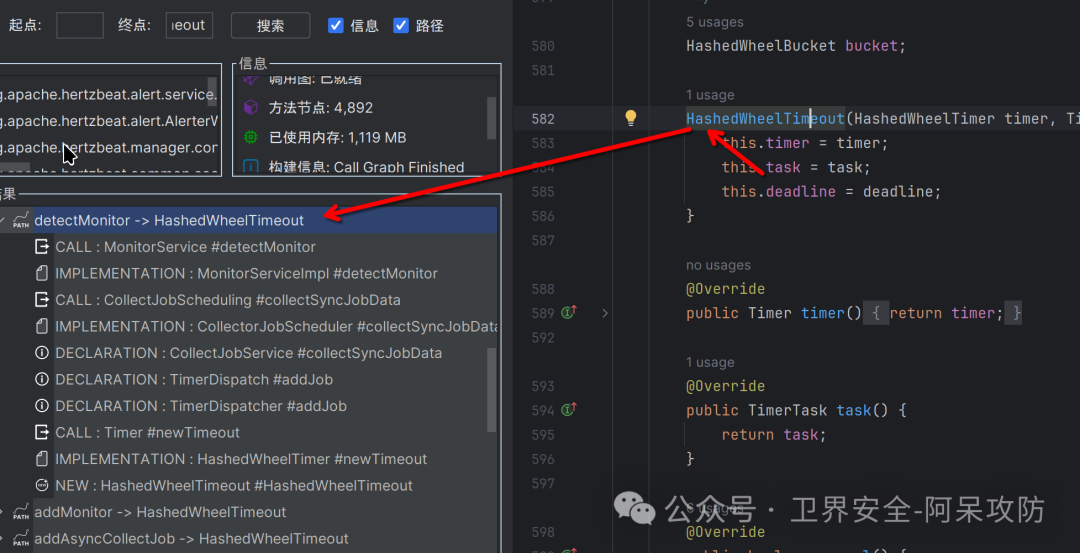This screenshot has width=1080, height=553.
Task: Expand the addAsyncCollectJob -> HashedWheelTimeout tree node
Action: click(3, 539)
